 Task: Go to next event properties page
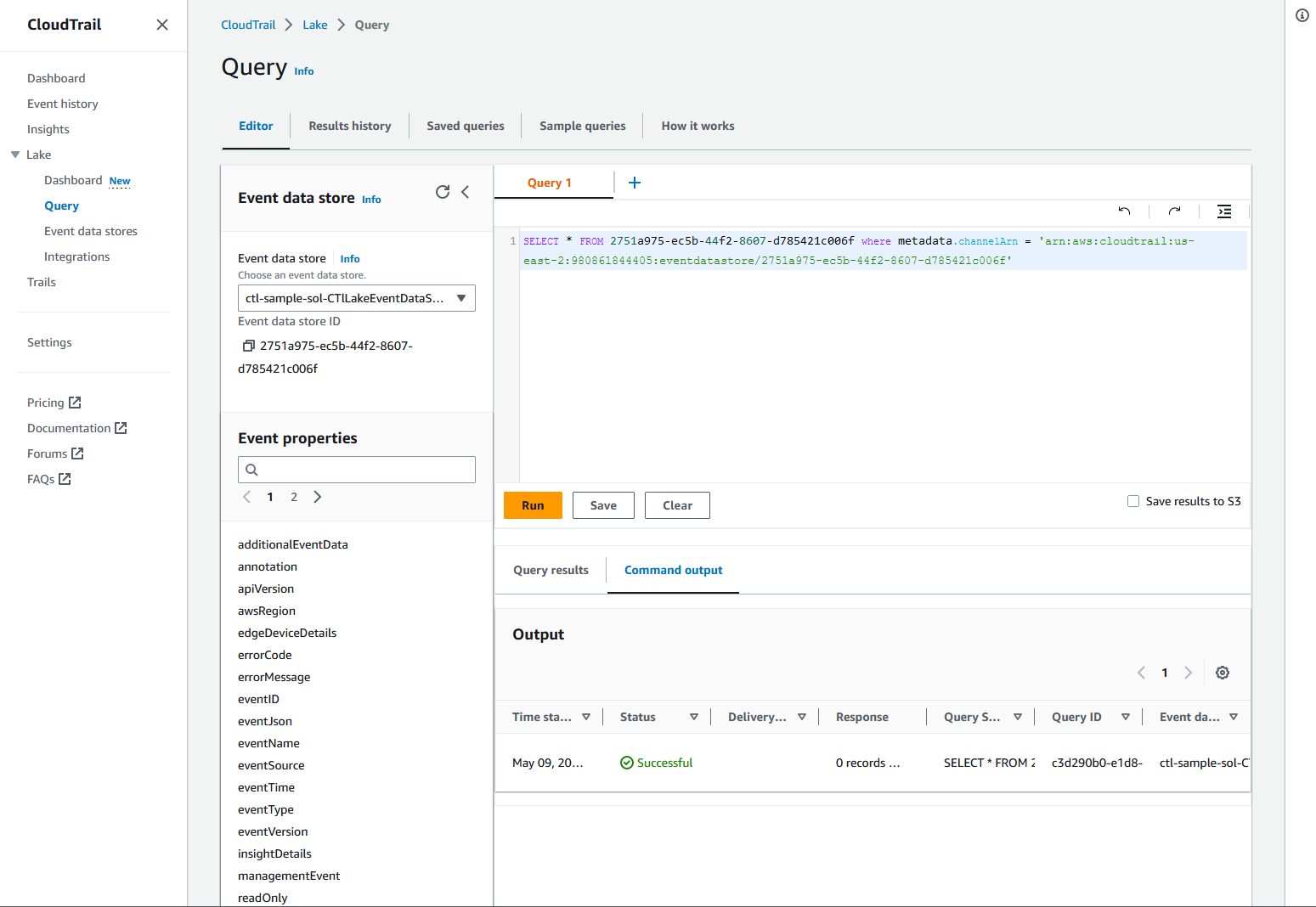(x=318, y=497)
